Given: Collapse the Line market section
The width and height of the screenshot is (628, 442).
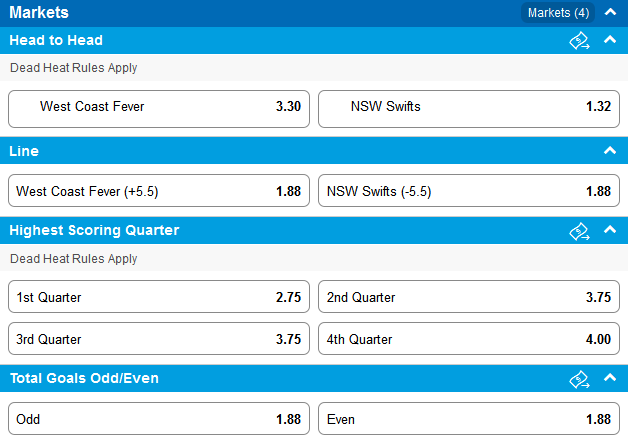Looking at the screenshot, I should coord(610,151).
